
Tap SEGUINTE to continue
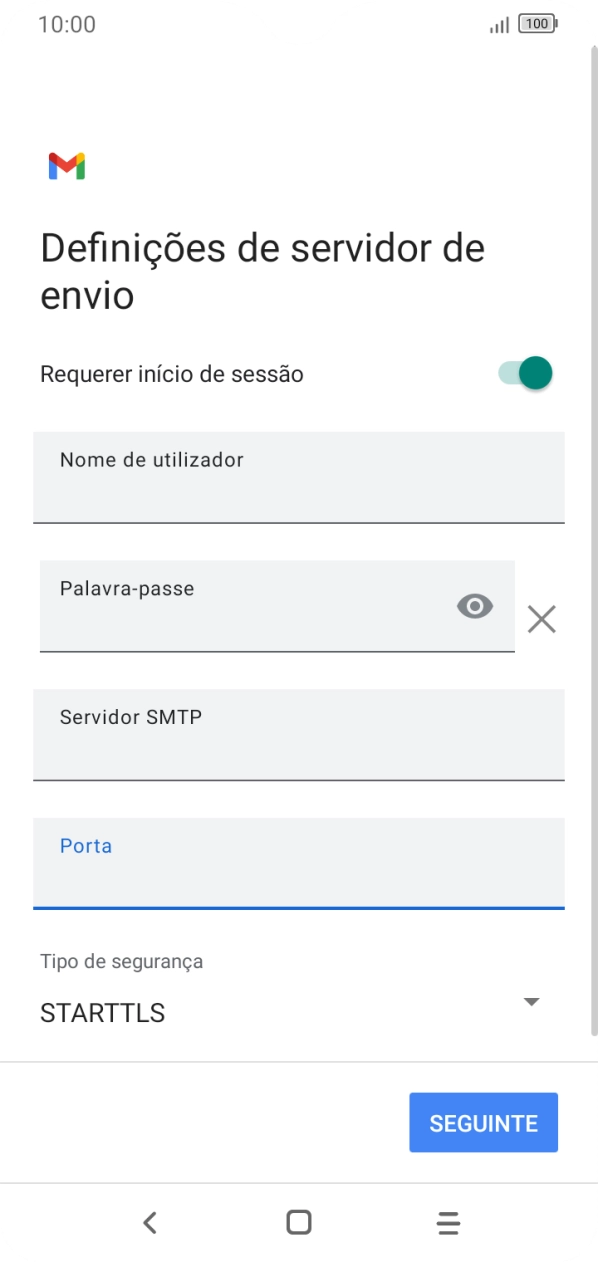point(484,1122)
